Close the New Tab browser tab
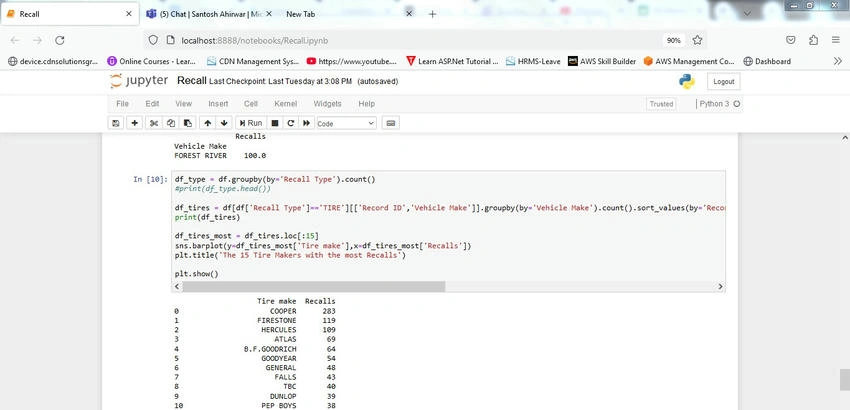 [x=409, y=14]
